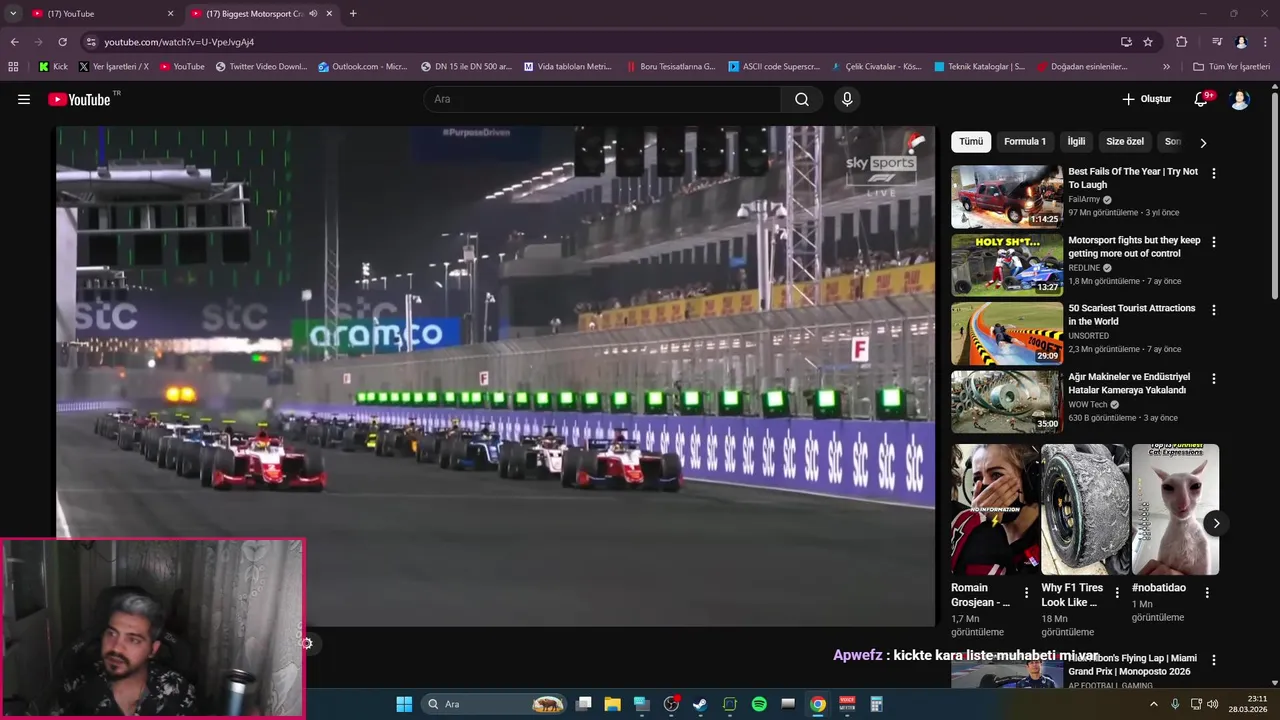Open the Twitter Video Downl... bookmark
The image size is (1280, 720).
[261, 67]
